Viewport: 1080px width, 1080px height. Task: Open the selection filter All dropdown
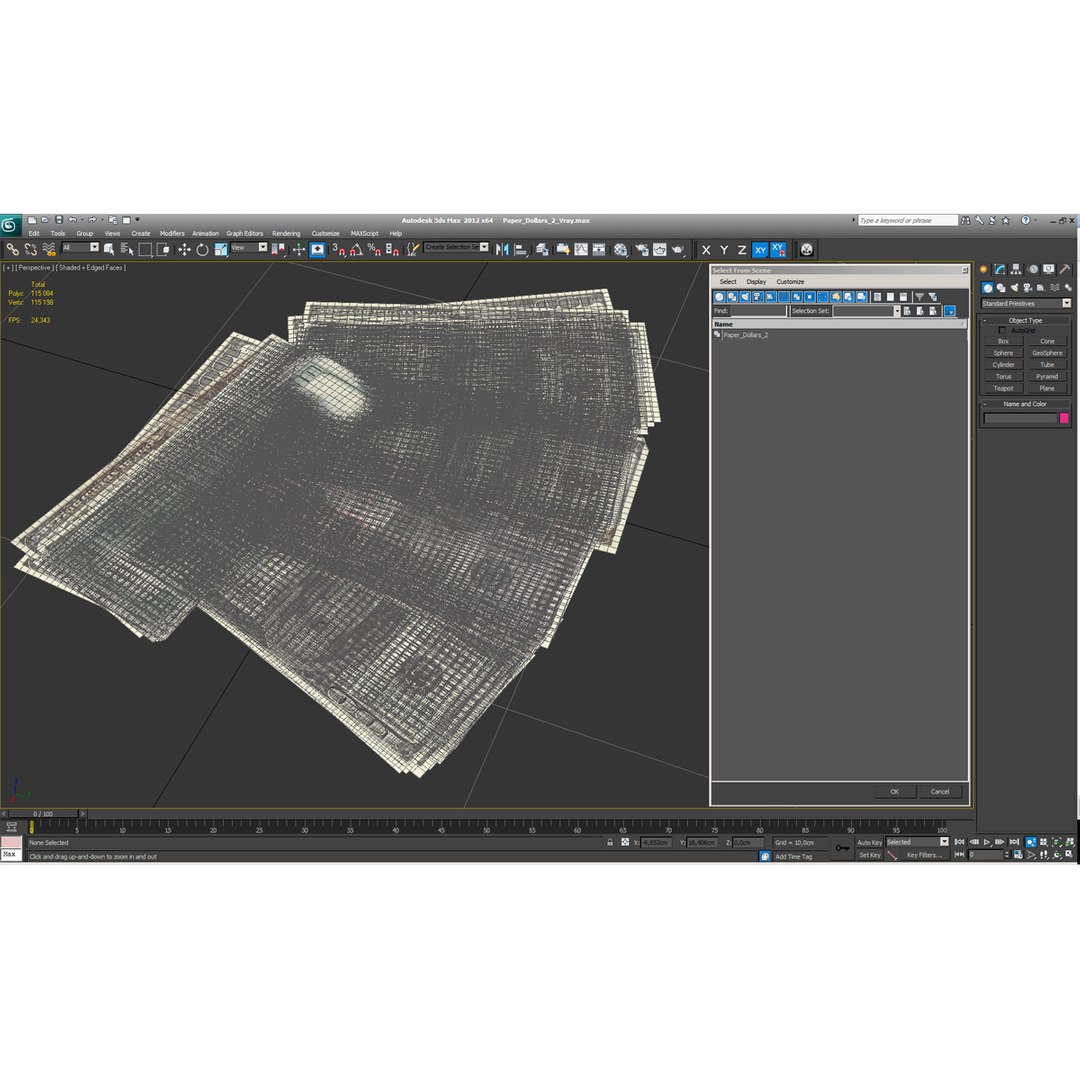click(80, 248)
